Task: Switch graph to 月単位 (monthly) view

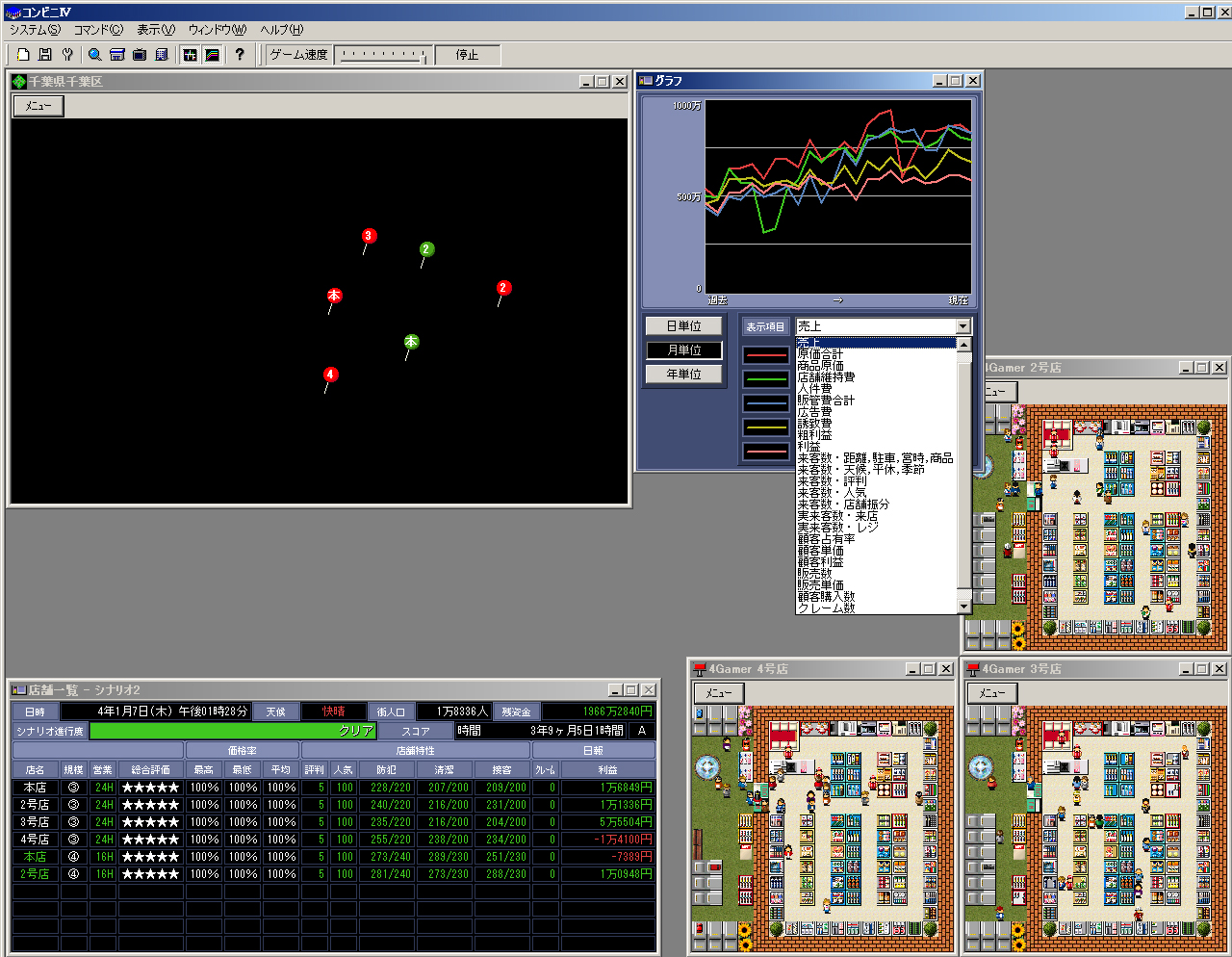Action: (684, 350)
